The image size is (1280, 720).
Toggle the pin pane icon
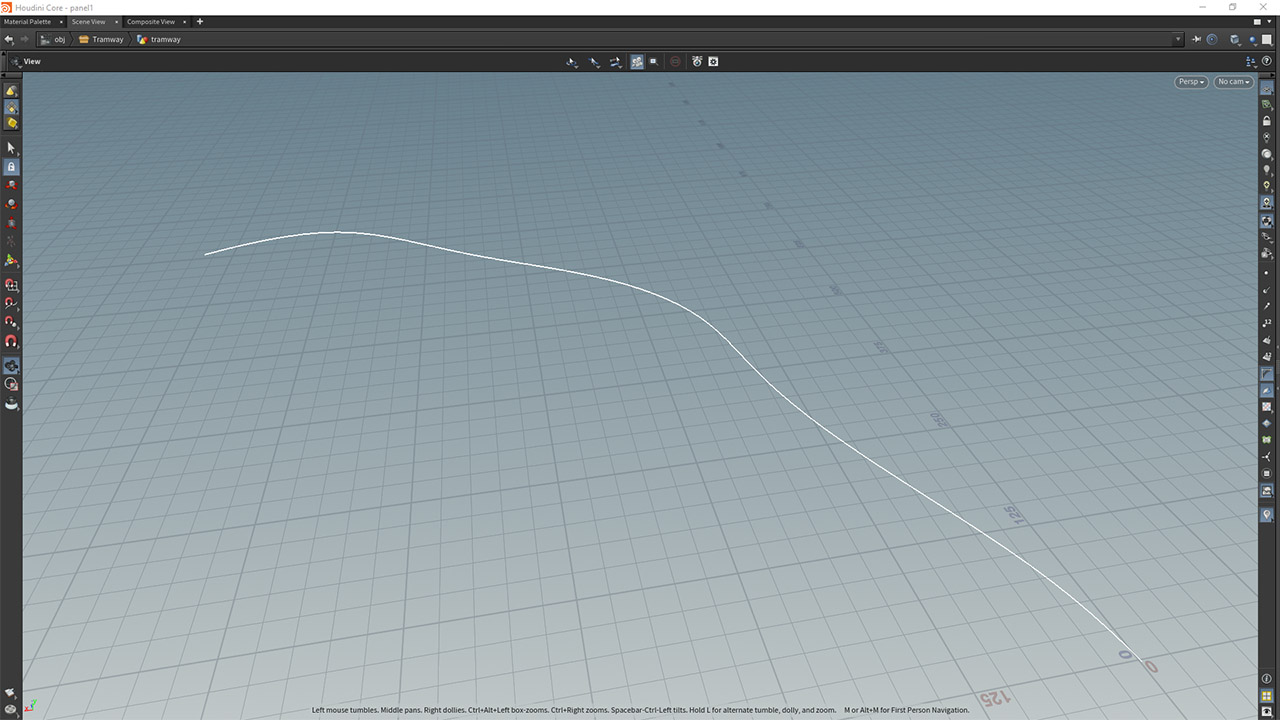[1196, 39]
